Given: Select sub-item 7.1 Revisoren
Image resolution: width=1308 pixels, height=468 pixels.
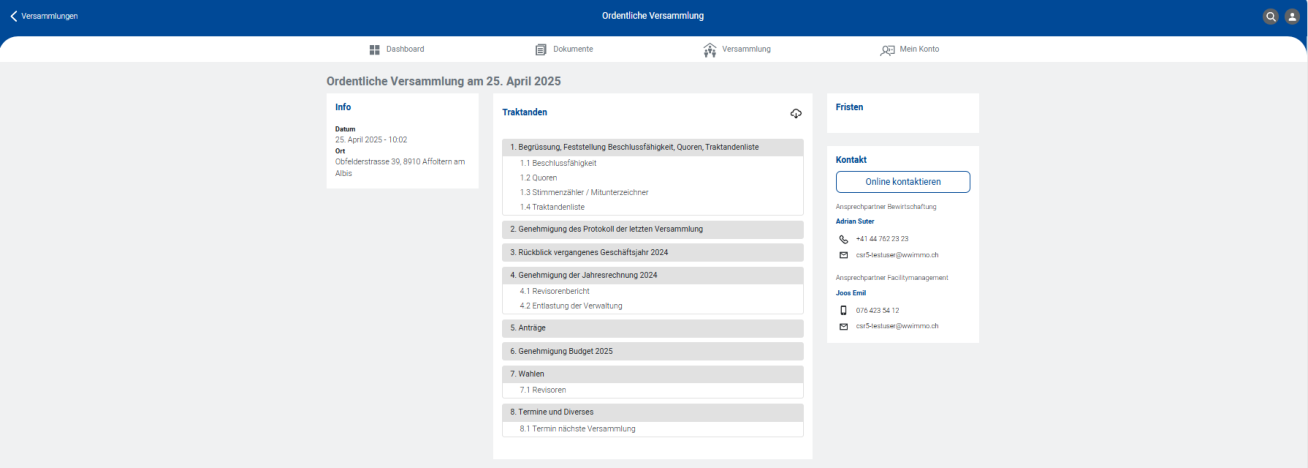Looking at the screenshot, I should point(542,390).
